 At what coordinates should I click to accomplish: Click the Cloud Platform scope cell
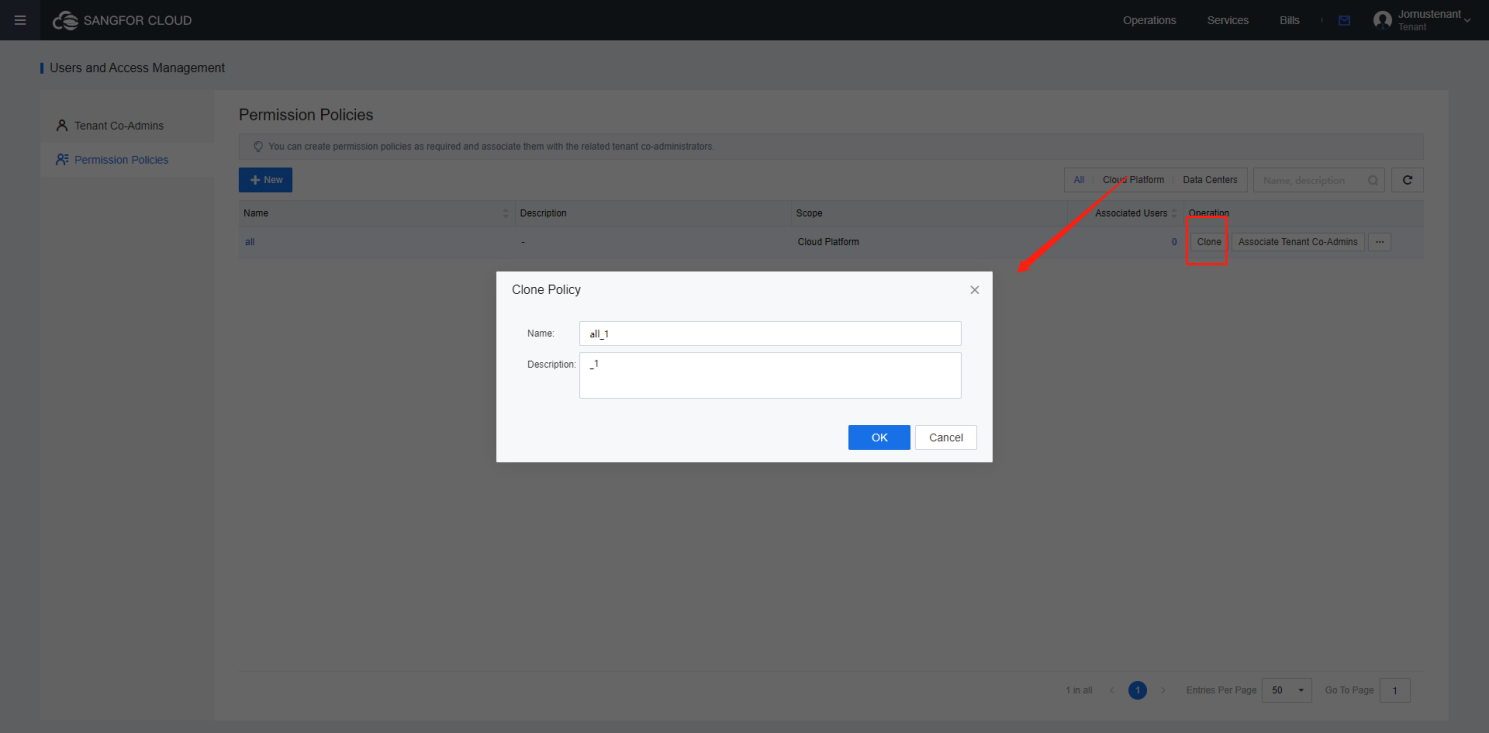pyautogui.click(x=828, y=242)
